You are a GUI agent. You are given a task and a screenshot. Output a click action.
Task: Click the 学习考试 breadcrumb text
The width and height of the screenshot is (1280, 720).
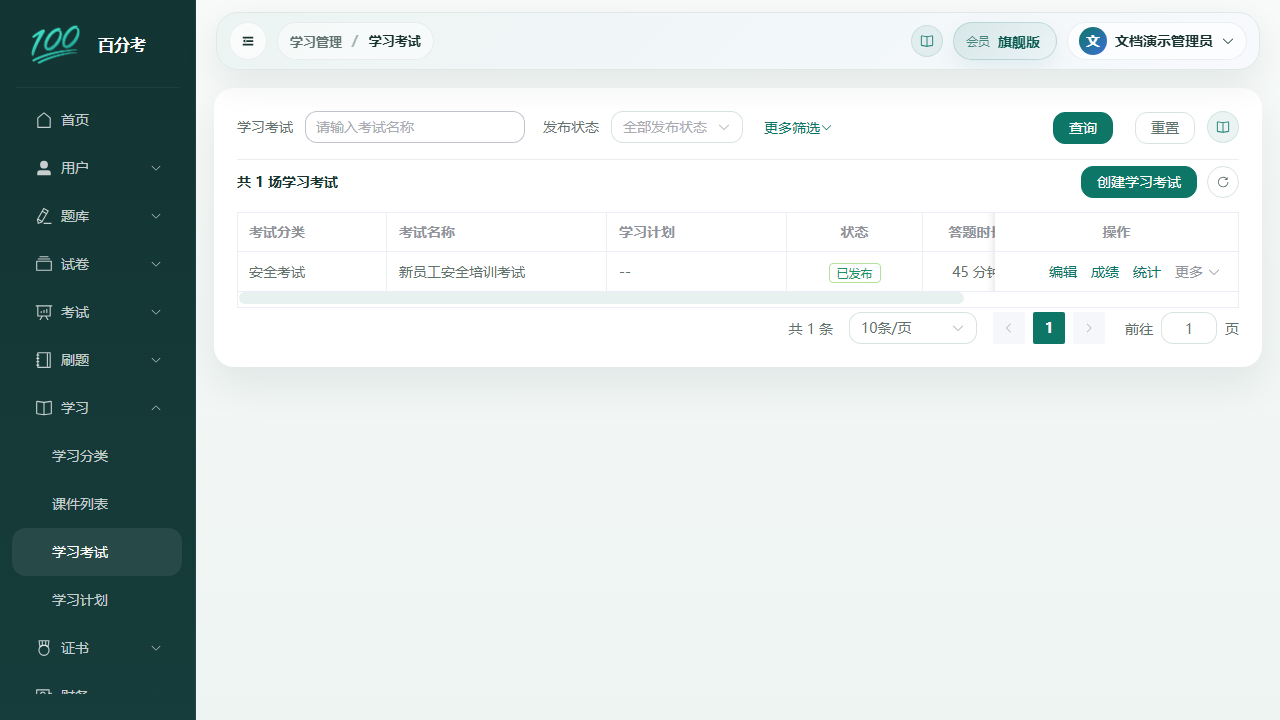tap(395, 42)
